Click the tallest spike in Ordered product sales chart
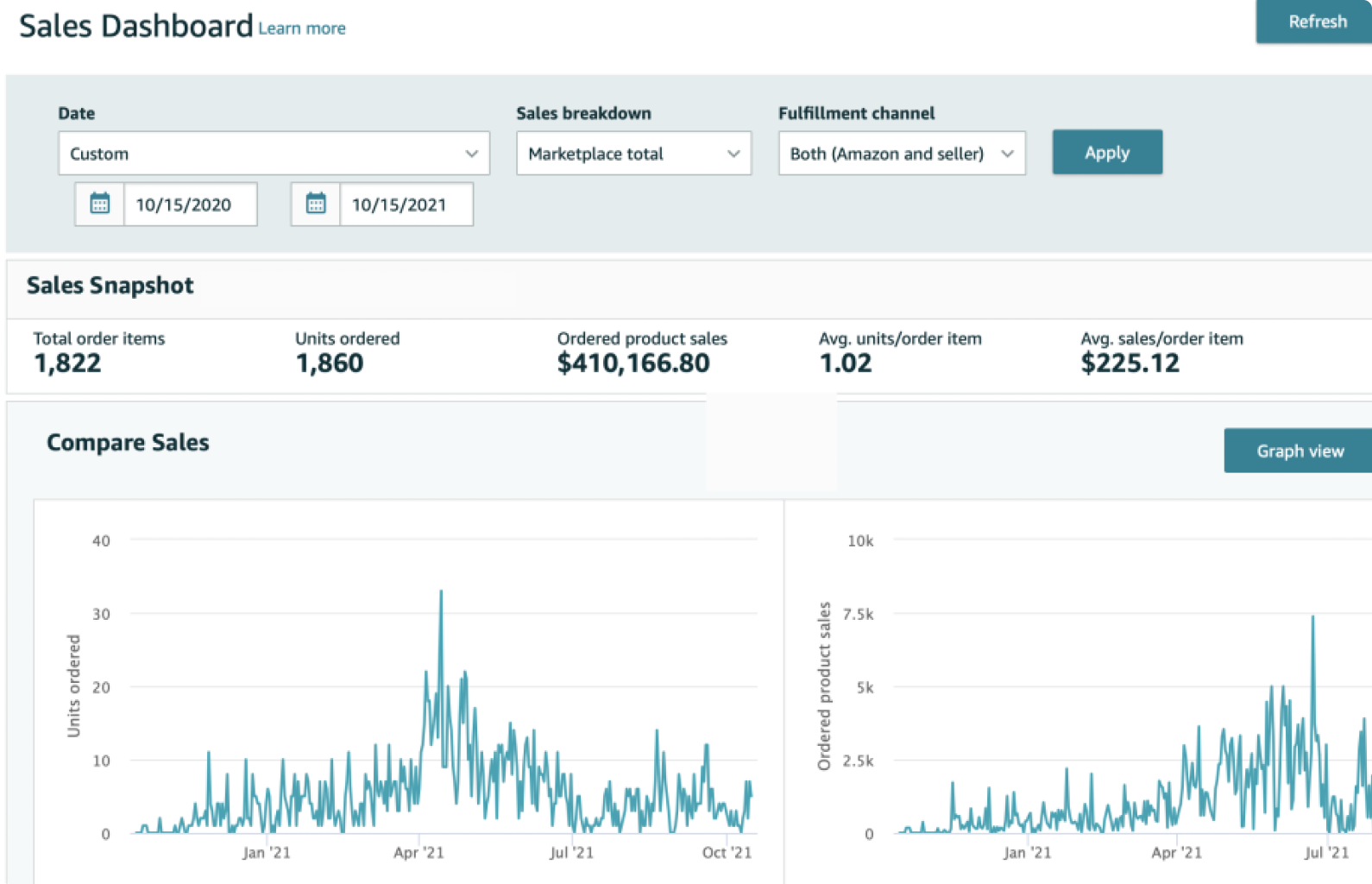The width and height of the screenshot is (1372, 884). [x=1312, y=619]
